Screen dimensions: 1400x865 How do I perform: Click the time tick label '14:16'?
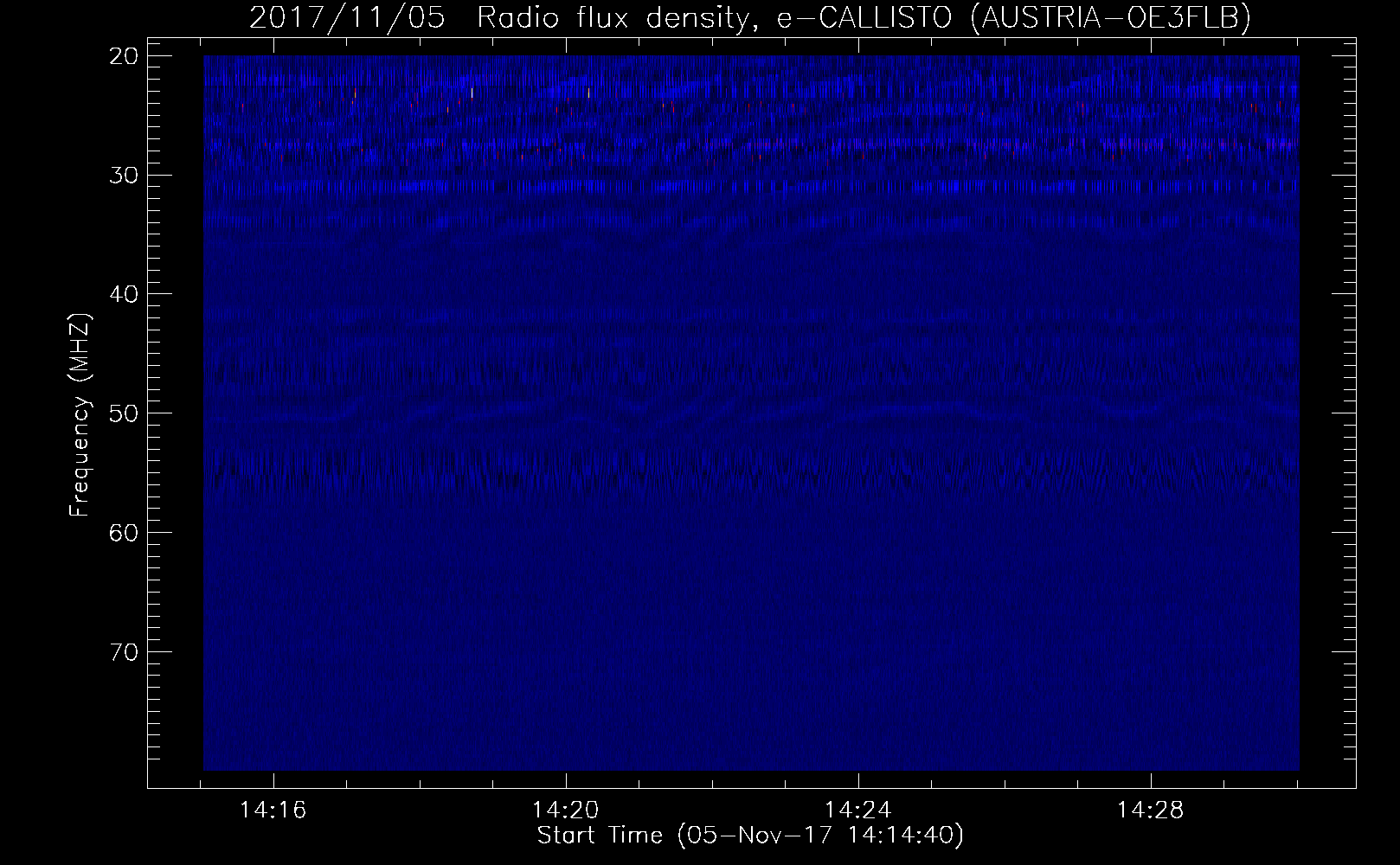[273, 811]
